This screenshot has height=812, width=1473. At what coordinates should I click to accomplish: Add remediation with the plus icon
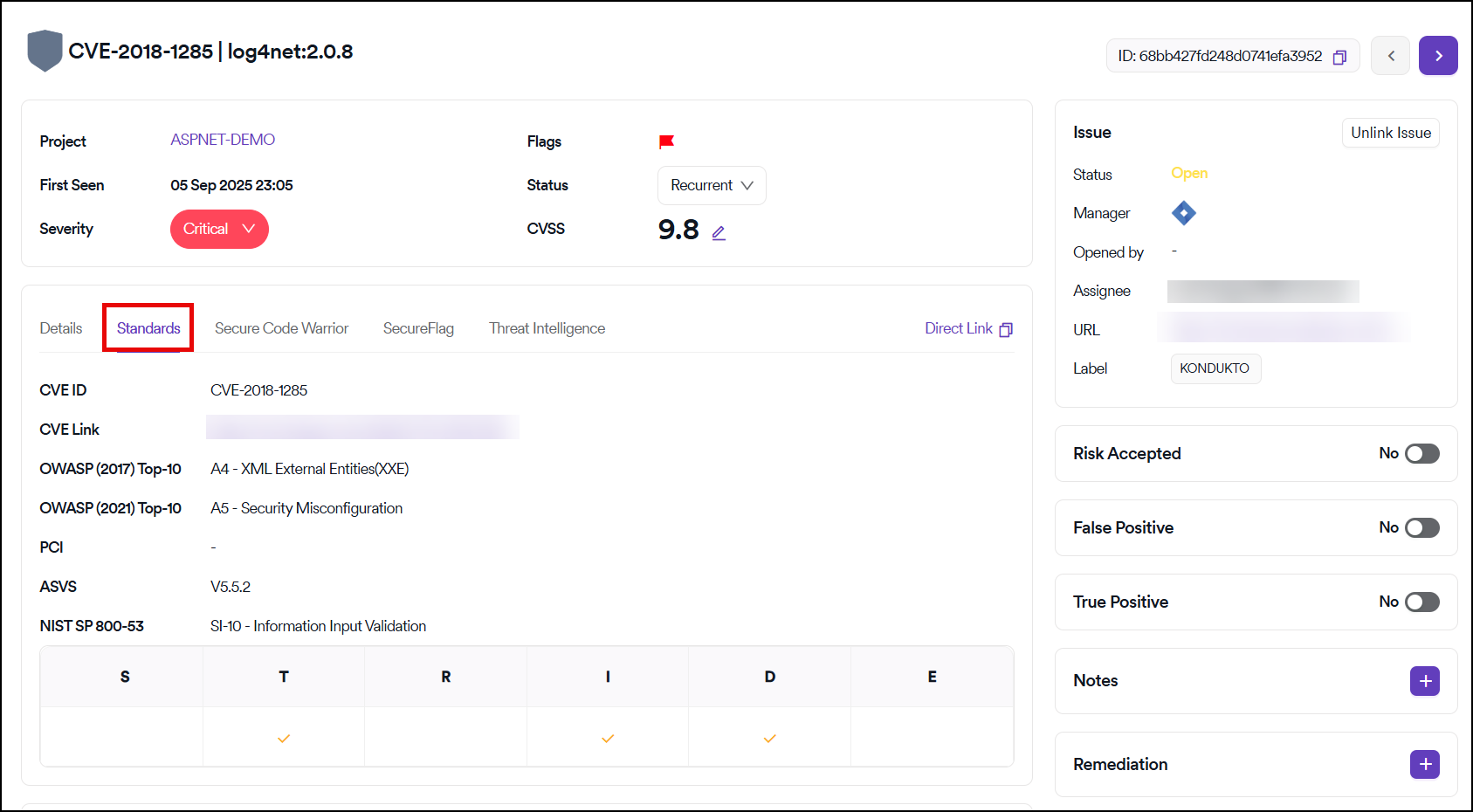[1424, 765]
